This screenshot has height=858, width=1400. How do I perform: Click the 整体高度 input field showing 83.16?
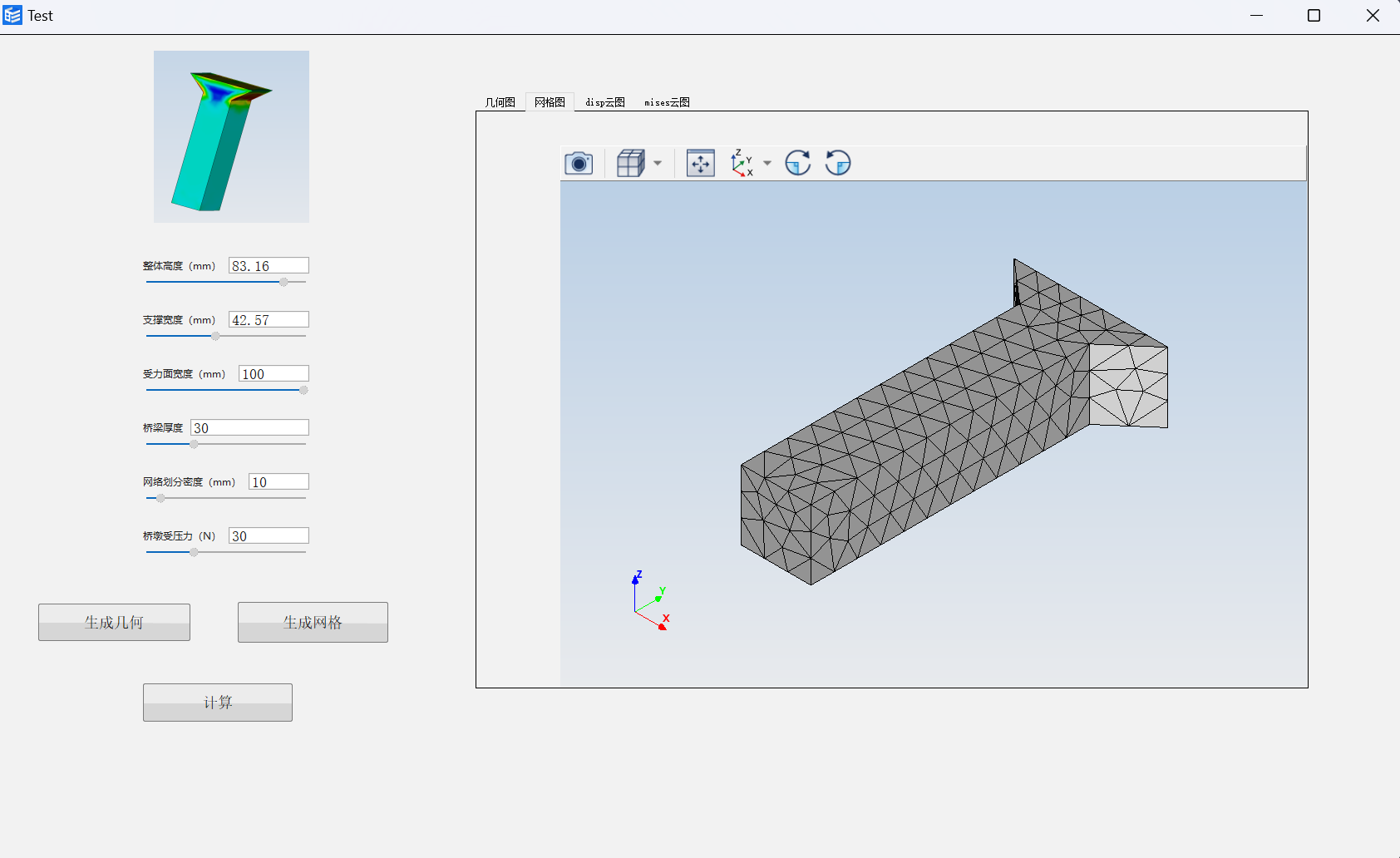click(269, 265)
